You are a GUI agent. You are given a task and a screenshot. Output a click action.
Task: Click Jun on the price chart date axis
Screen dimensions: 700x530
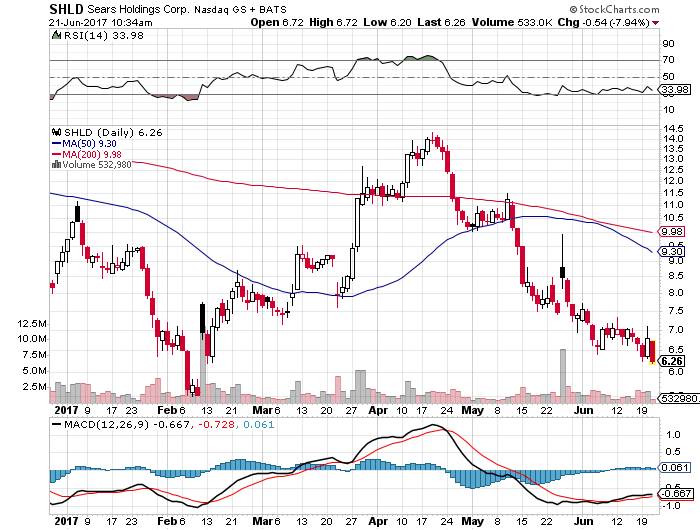pyautogui.click(x=584, y=410)
